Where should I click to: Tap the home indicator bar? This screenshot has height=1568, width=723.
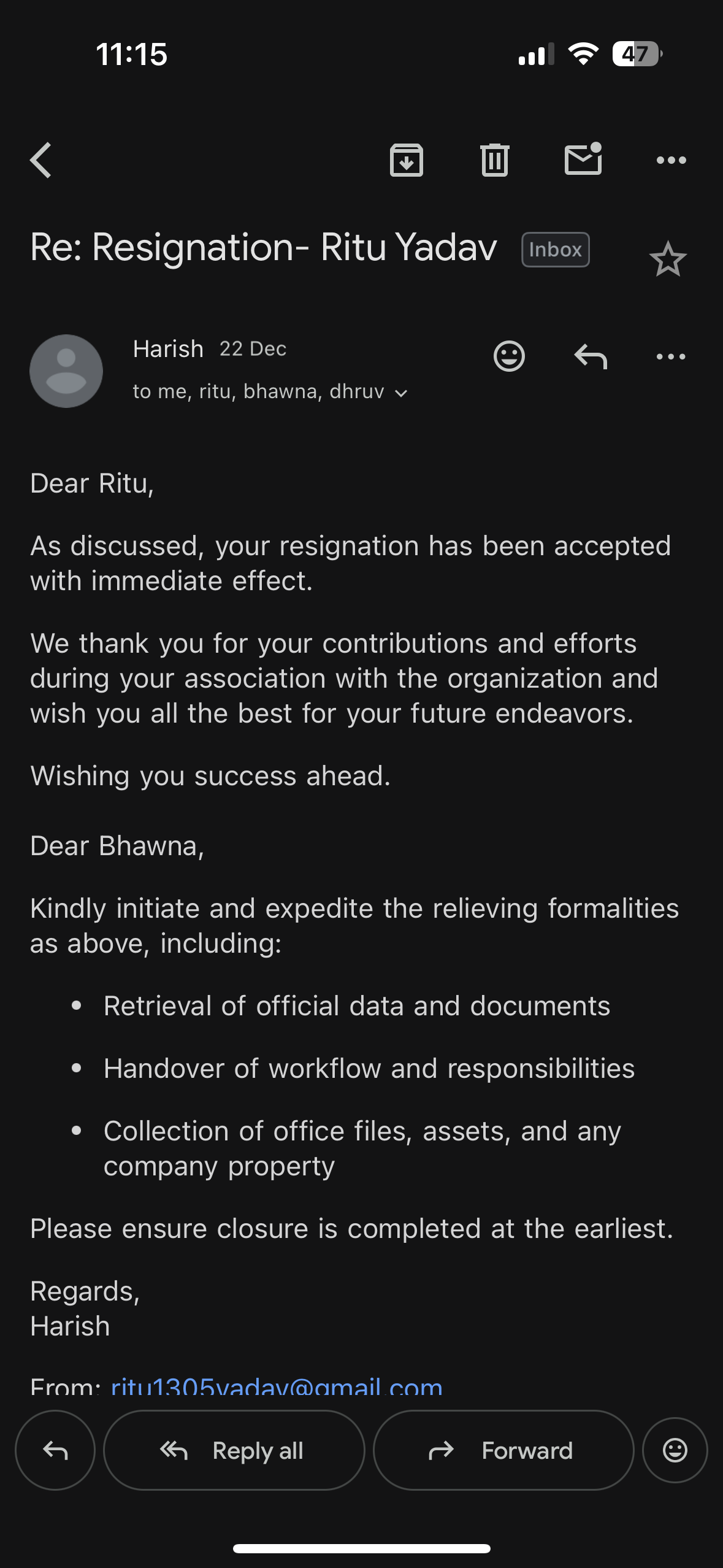(x=361, y=1548)
